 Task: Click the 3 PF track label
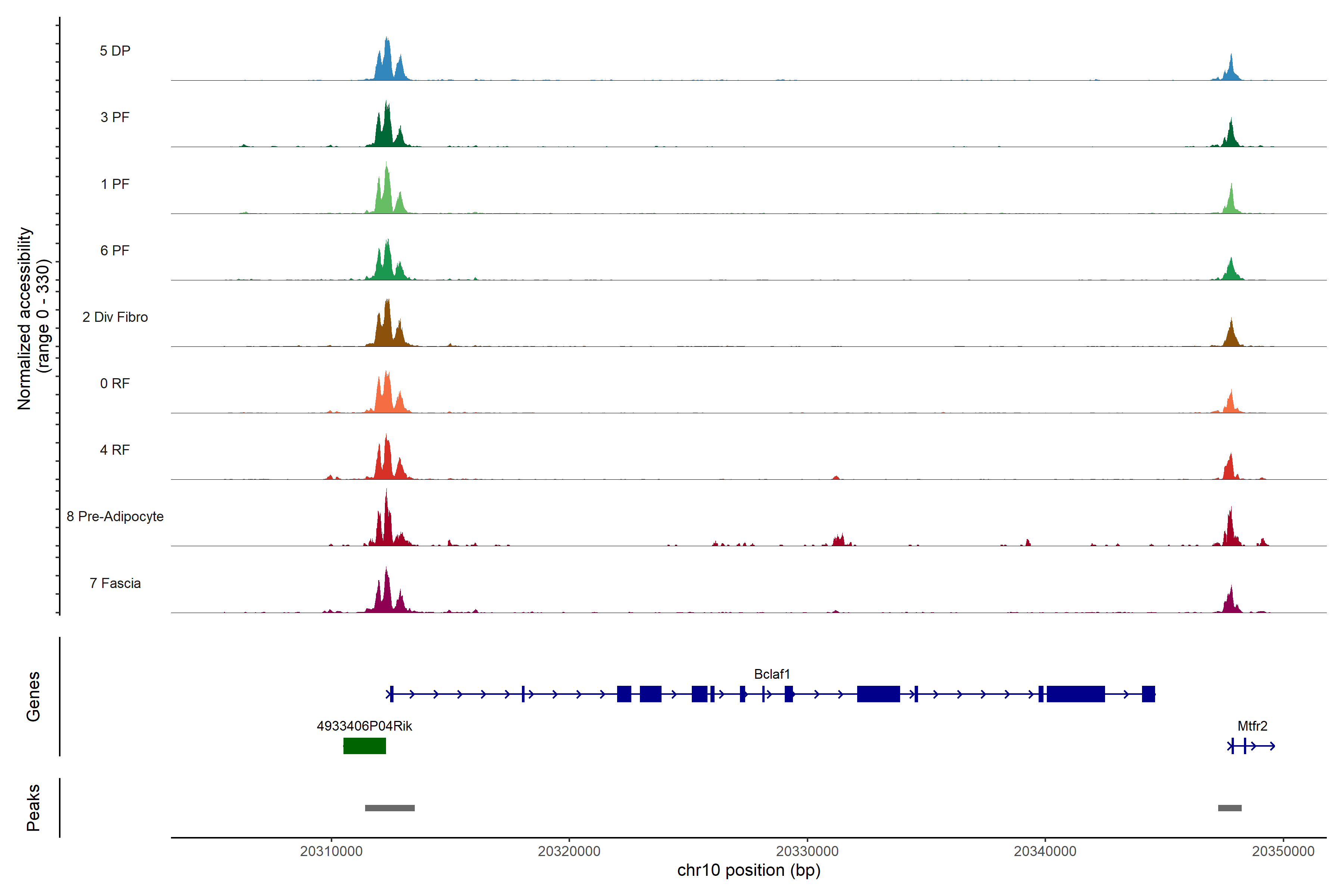pos(115,117)
